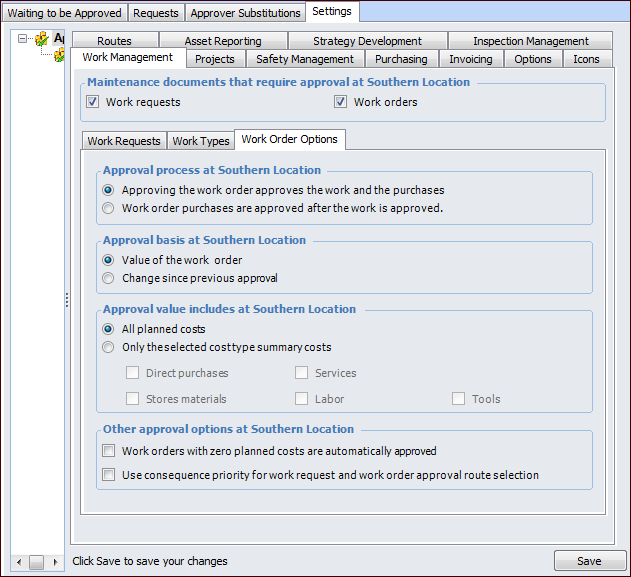Viewport: 631px width, 577px height.
Task: Go to Waiting to be Approved tab
Action: [x=65, y=13]
